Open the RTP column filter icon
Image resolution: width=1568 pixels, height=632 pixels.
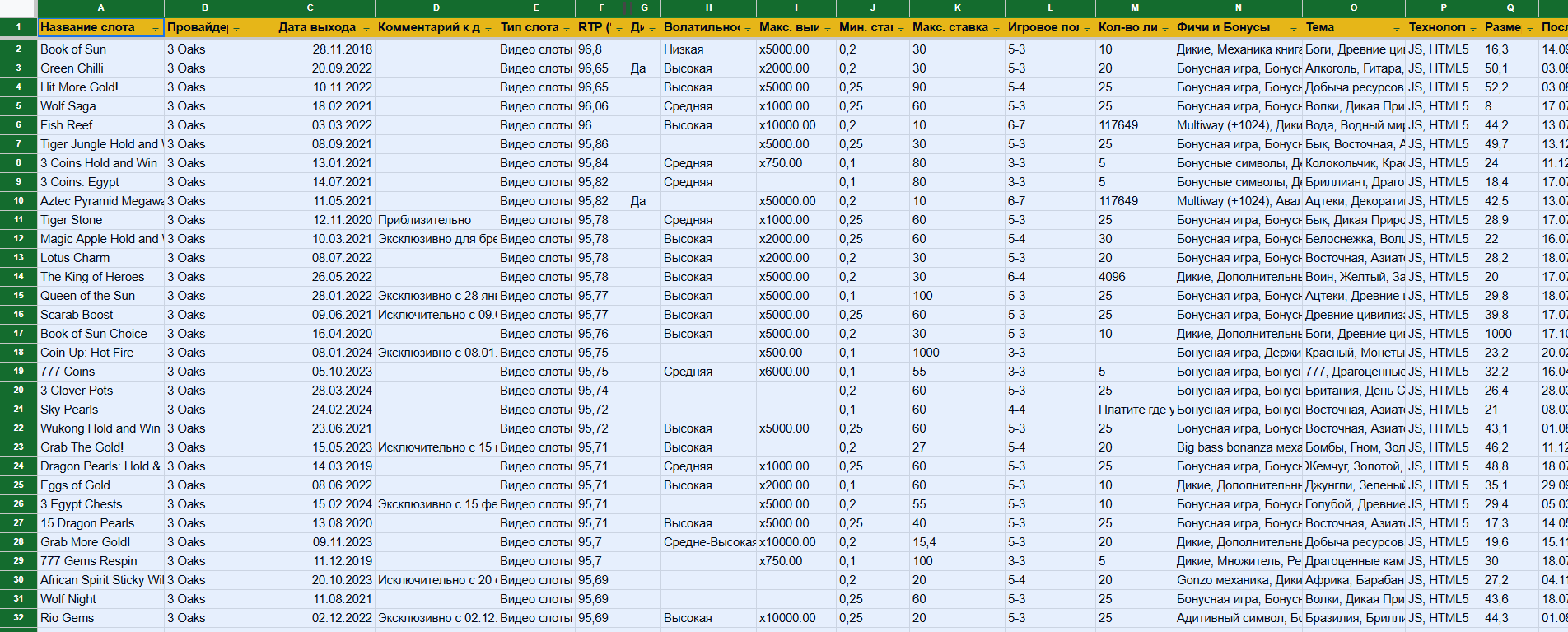[x=618, y=28]
